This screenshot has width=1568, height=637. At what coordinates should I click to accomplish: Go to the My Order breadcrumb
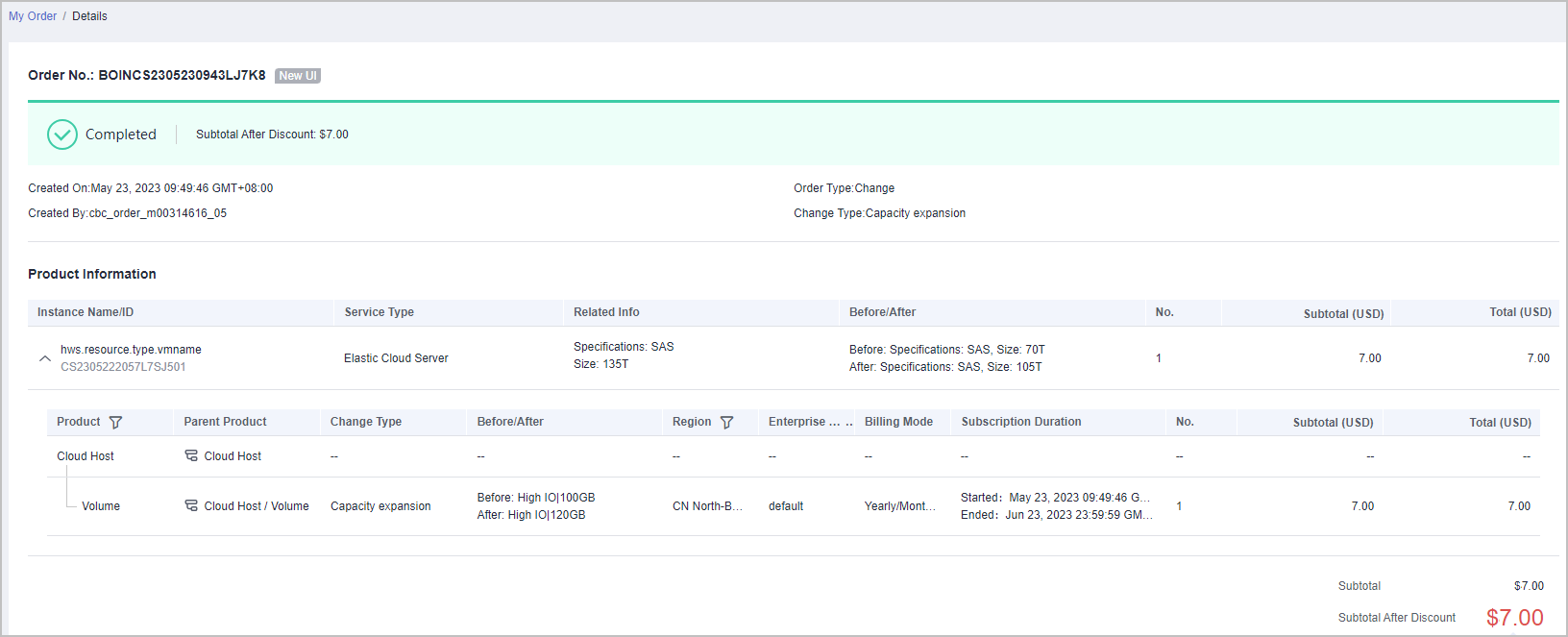pyautogui.click(x=33, y=16)
